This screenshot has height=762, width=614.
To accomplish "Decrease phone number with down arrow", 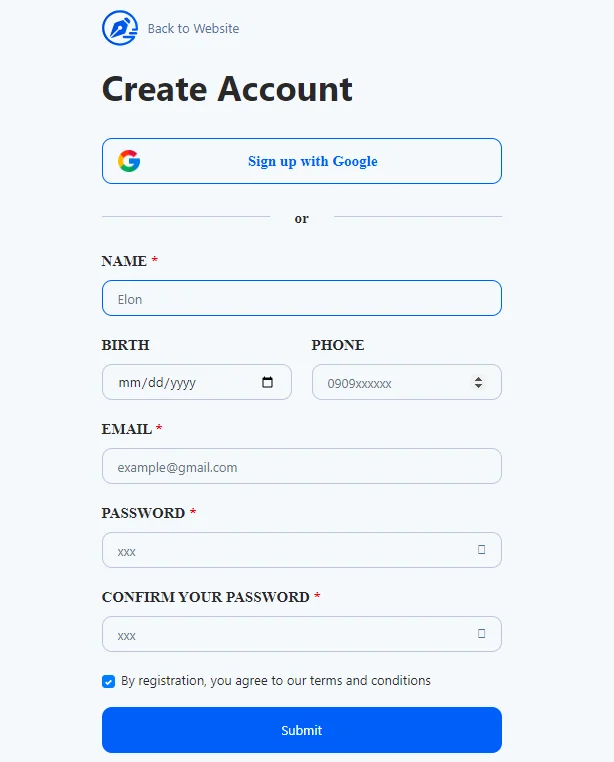I will [478, 387].
